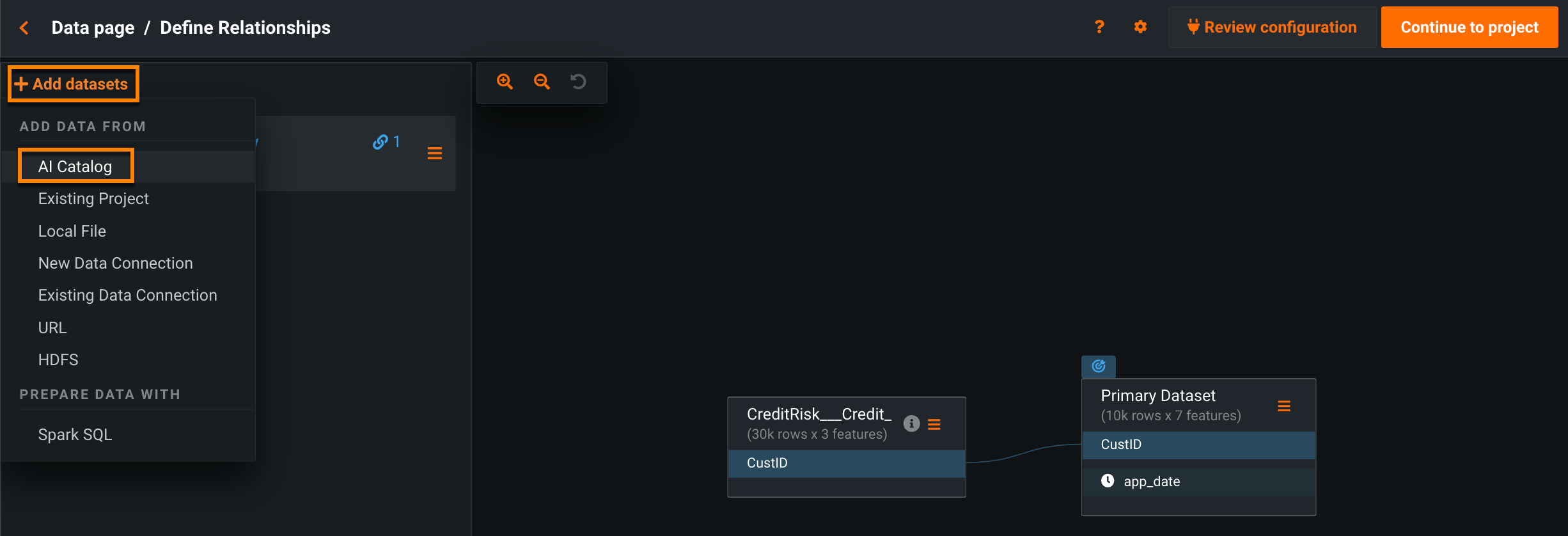Click the info icon on CreditRisk dataset

click(911, 423)
